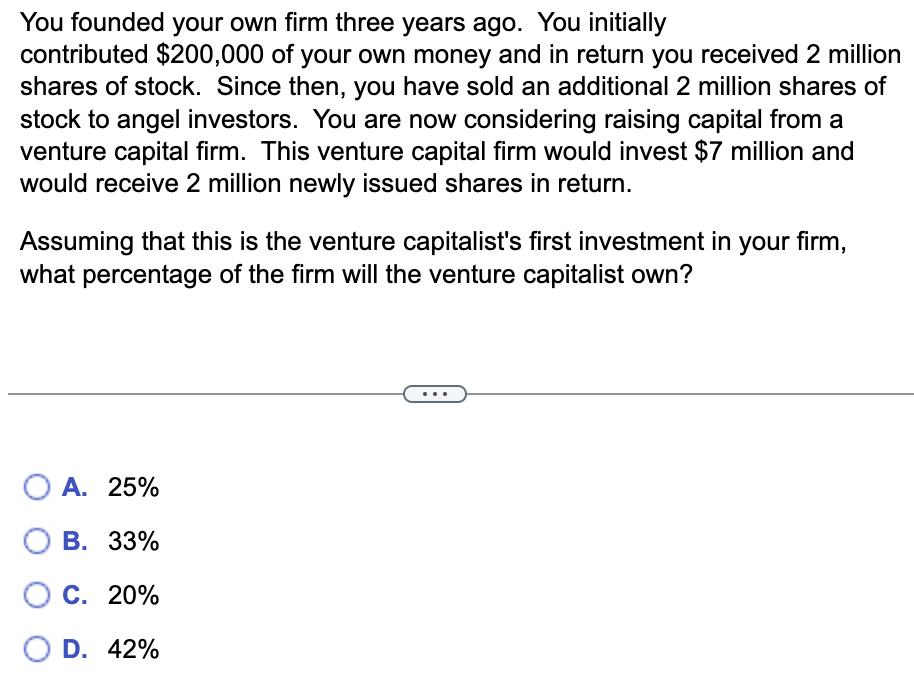The image size is (914, 676).
Task: Click the 25% answer text
Action: click(x=133, y=487)
